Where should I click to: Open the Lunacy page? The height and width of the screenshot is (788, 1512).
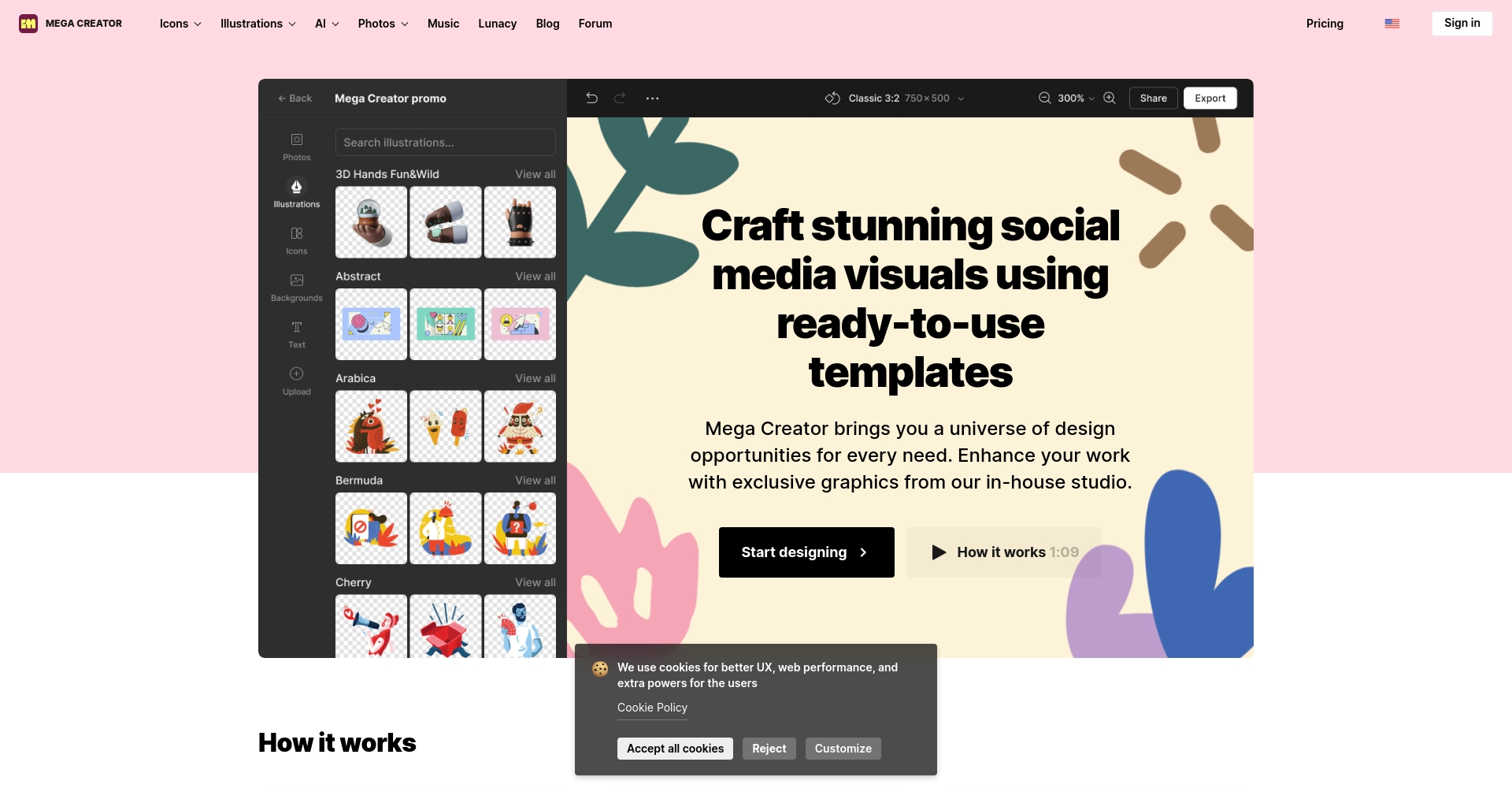click(498, 24)
